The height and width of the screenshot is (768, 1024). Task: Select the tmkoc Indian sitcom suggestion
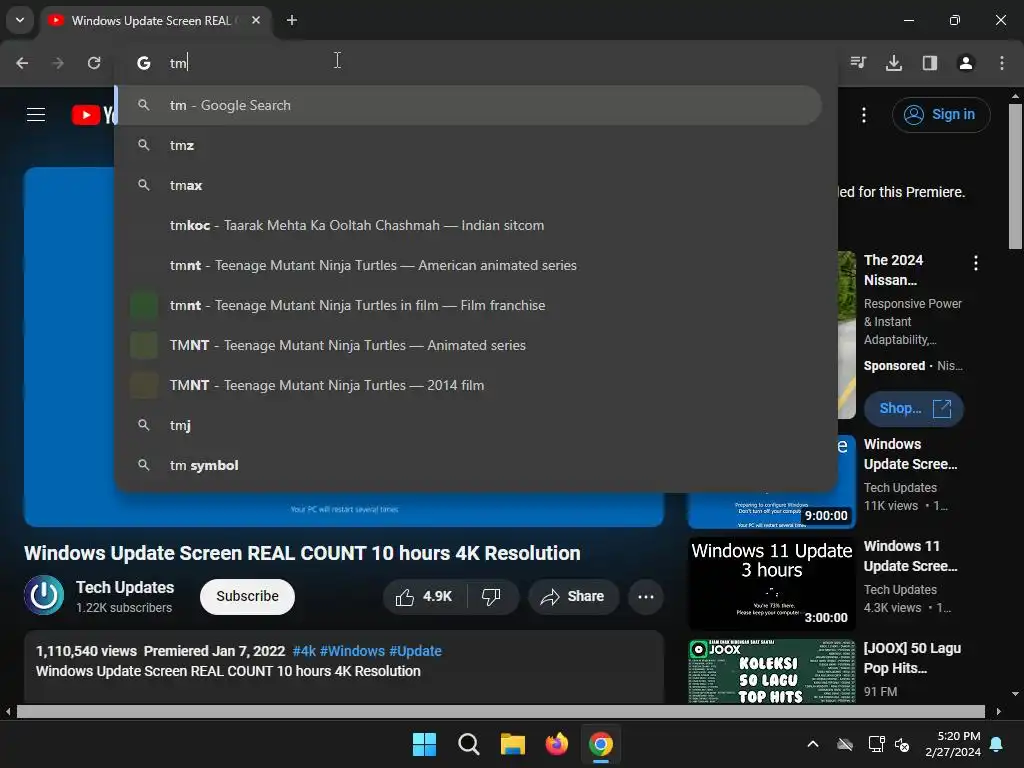468,225
